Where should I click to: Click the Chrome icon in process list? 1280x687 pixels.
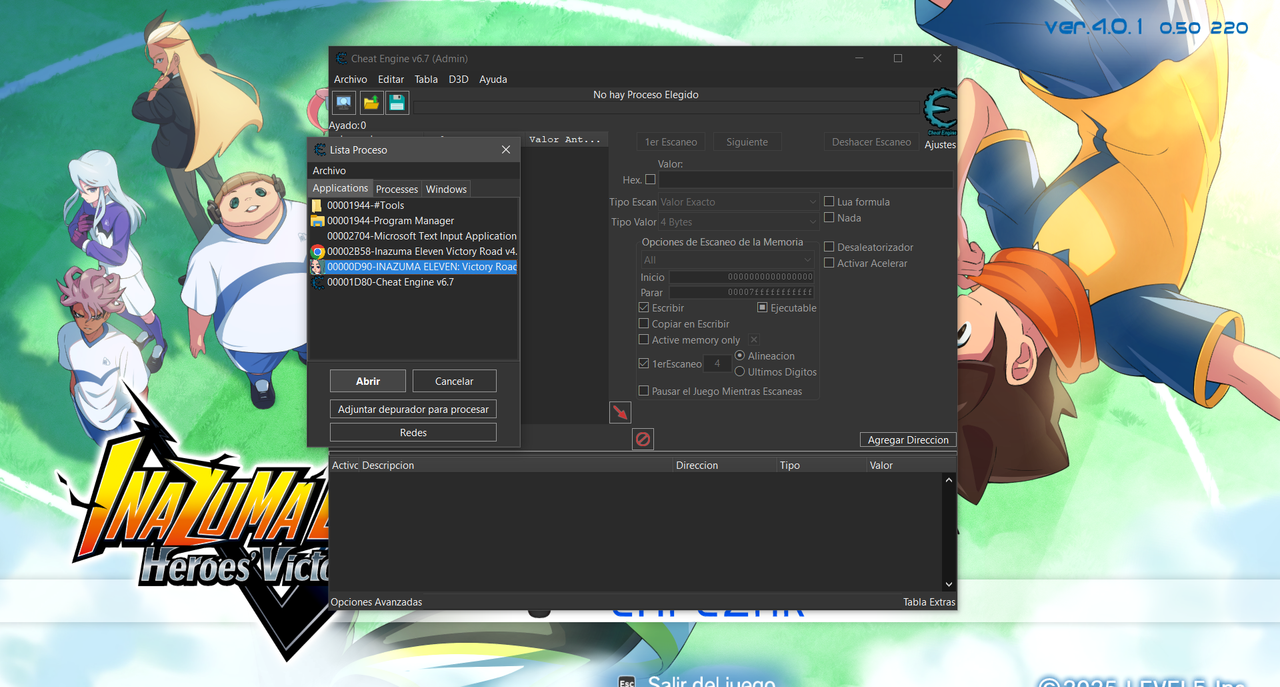[x=318, y=252]
